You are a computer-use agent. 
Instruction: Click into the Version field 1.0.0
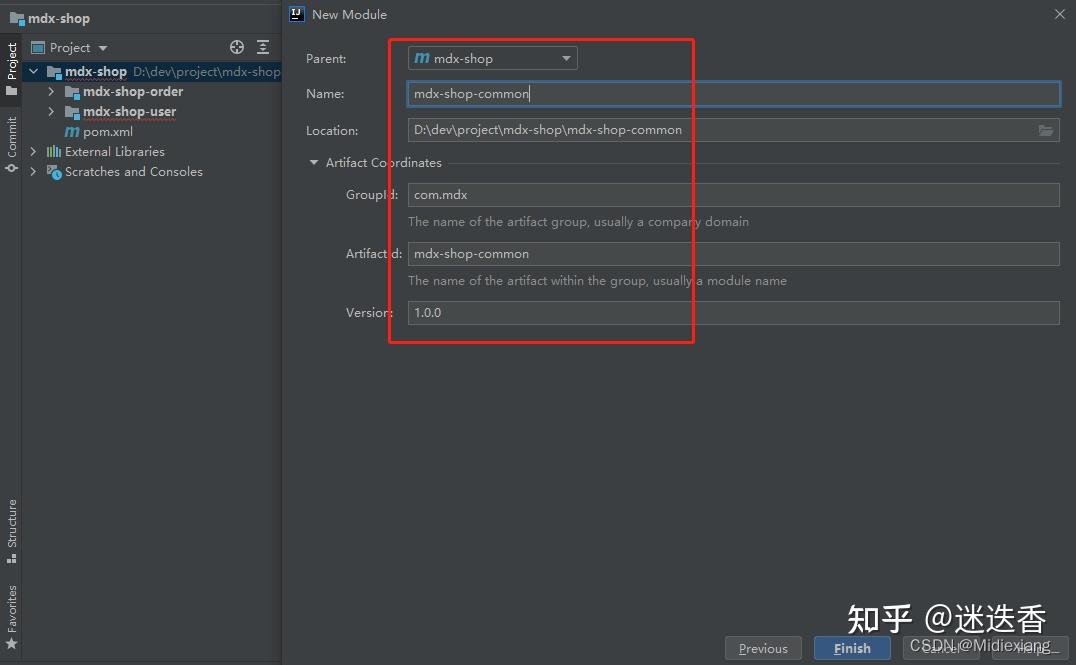coord(734,313)
